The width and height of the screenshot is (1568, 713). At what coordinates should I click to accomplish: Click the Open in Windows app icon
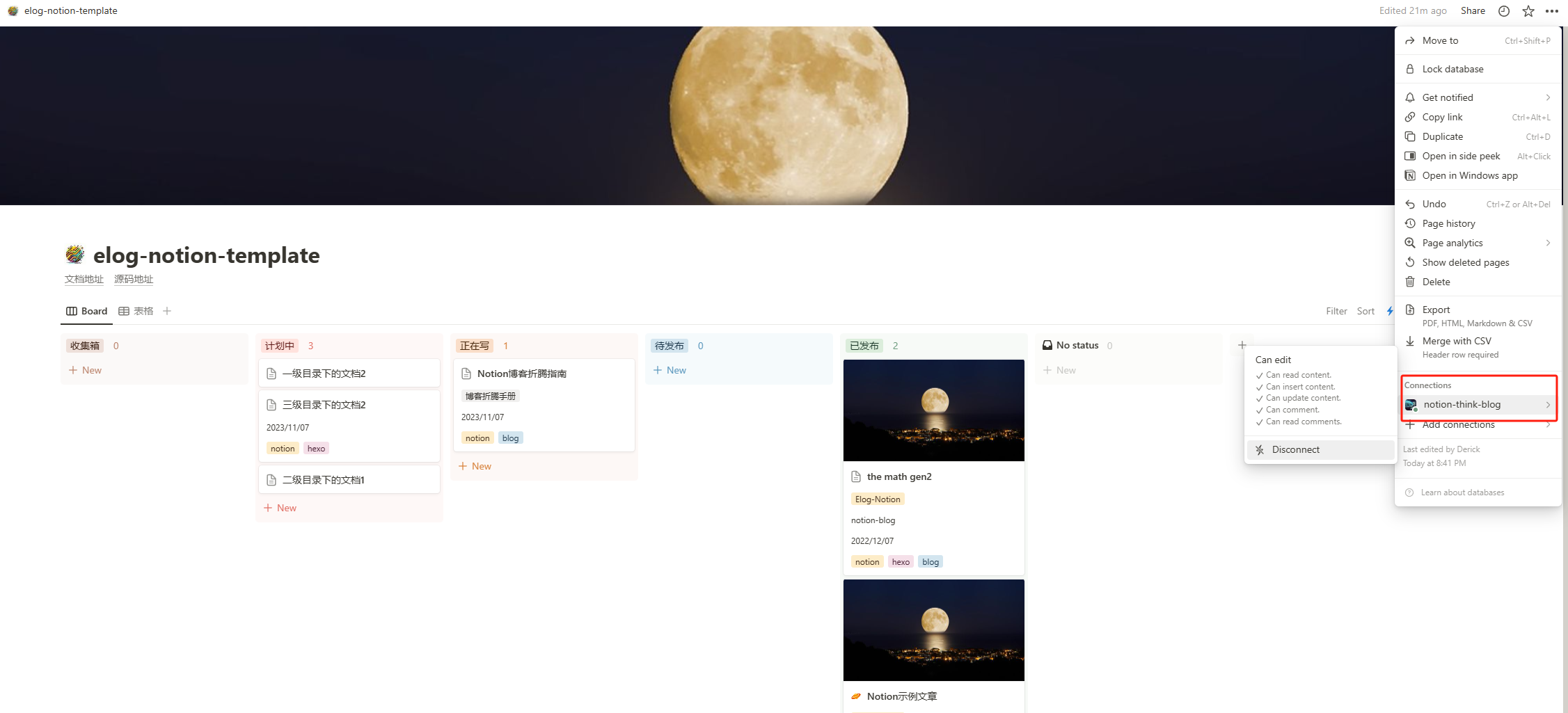1410,175
